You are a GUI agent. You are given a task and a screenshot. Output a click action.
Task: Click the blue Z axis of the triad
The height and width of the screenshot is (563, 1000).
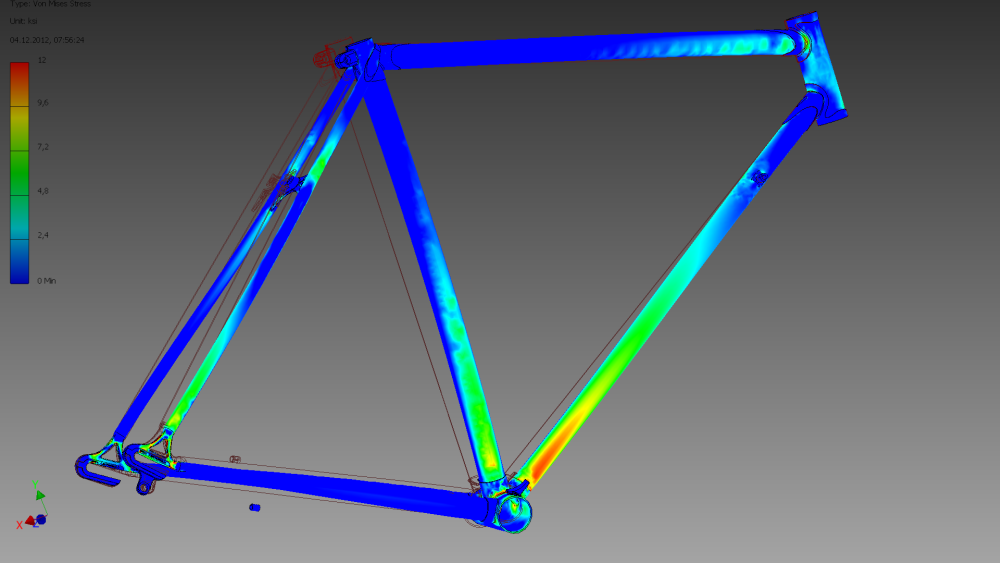(x=40, y=520)
